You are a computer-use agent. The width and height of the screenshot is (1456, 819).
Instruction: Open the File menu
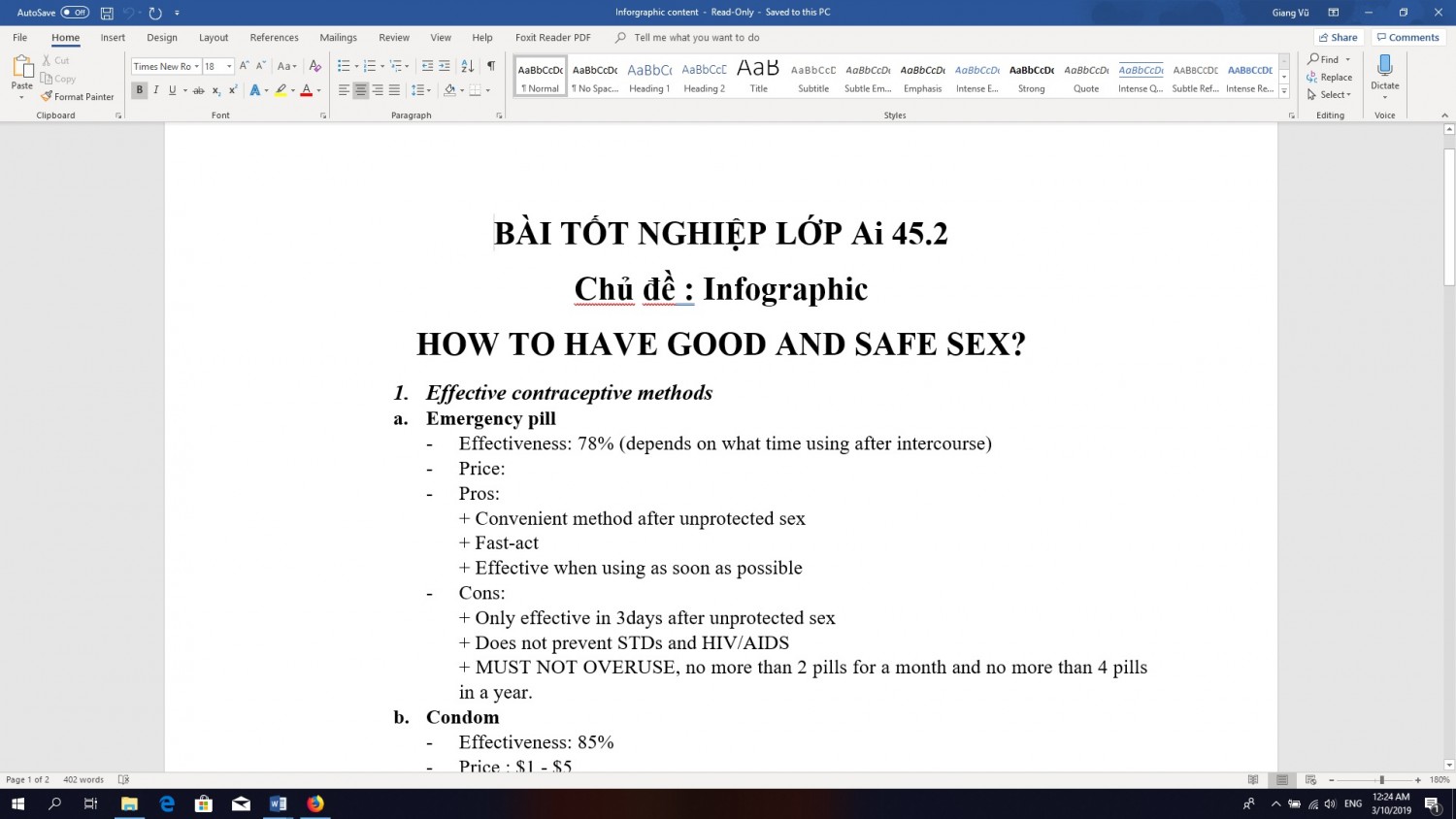(x=20, y=38)
